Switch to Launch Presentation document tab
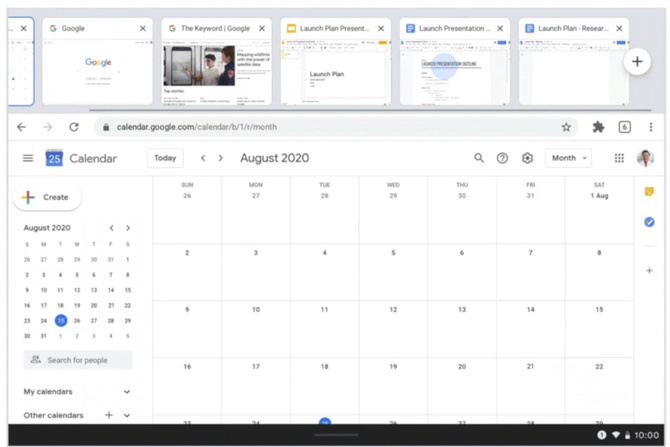This screenshot has width=670, height=447. 455,61
